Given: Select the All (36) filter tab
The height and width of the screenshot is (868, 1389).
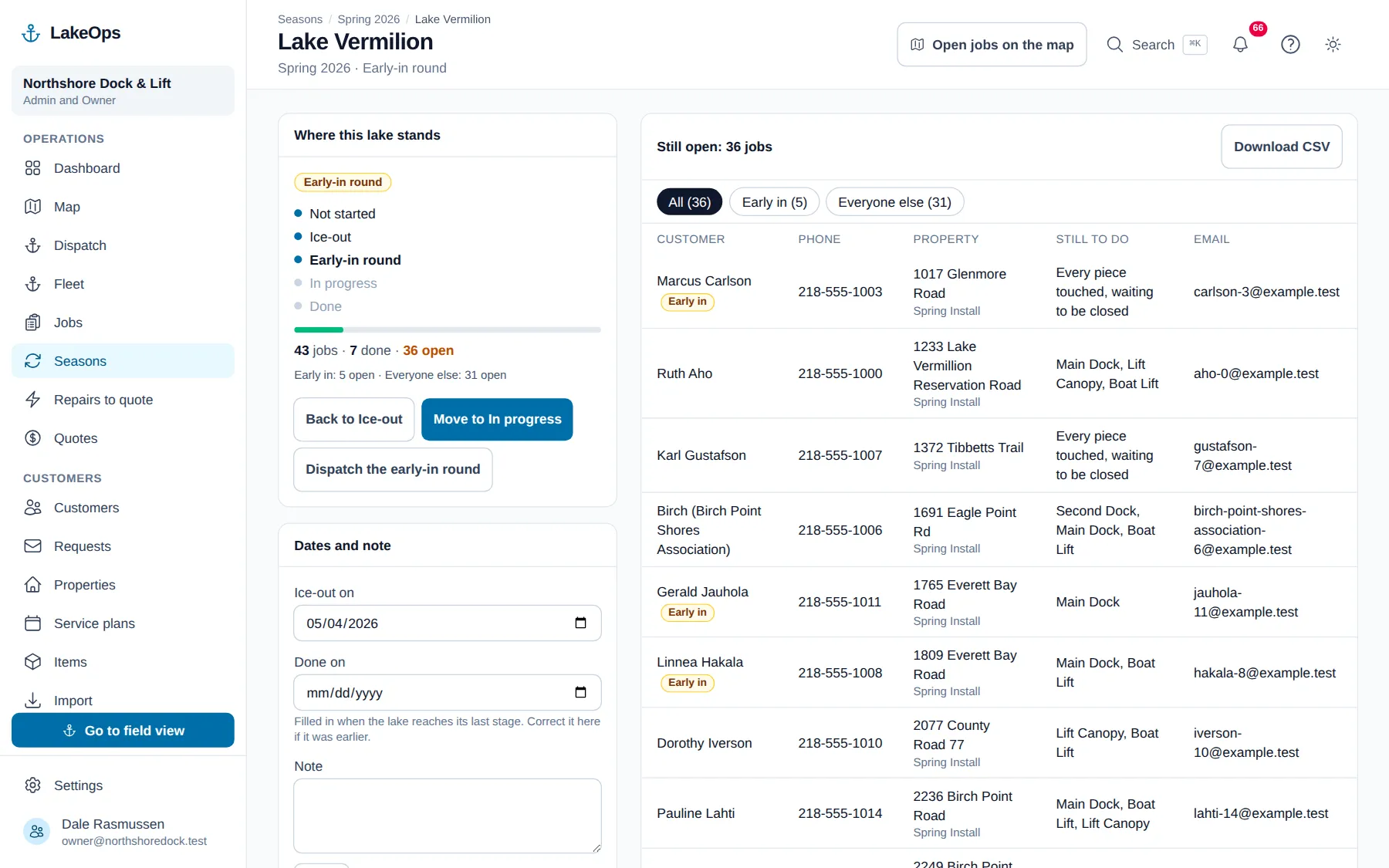Looking at the screenshot, I should pyautogui.click(x=689, y=202).
